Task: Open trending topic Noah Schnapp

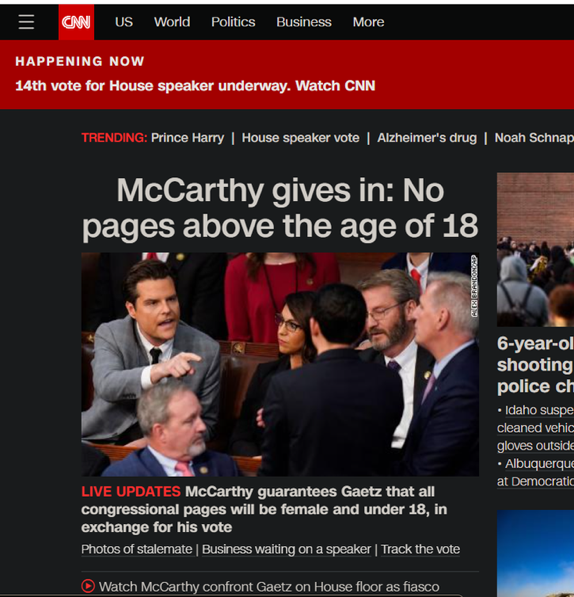Action: [534, 137]
